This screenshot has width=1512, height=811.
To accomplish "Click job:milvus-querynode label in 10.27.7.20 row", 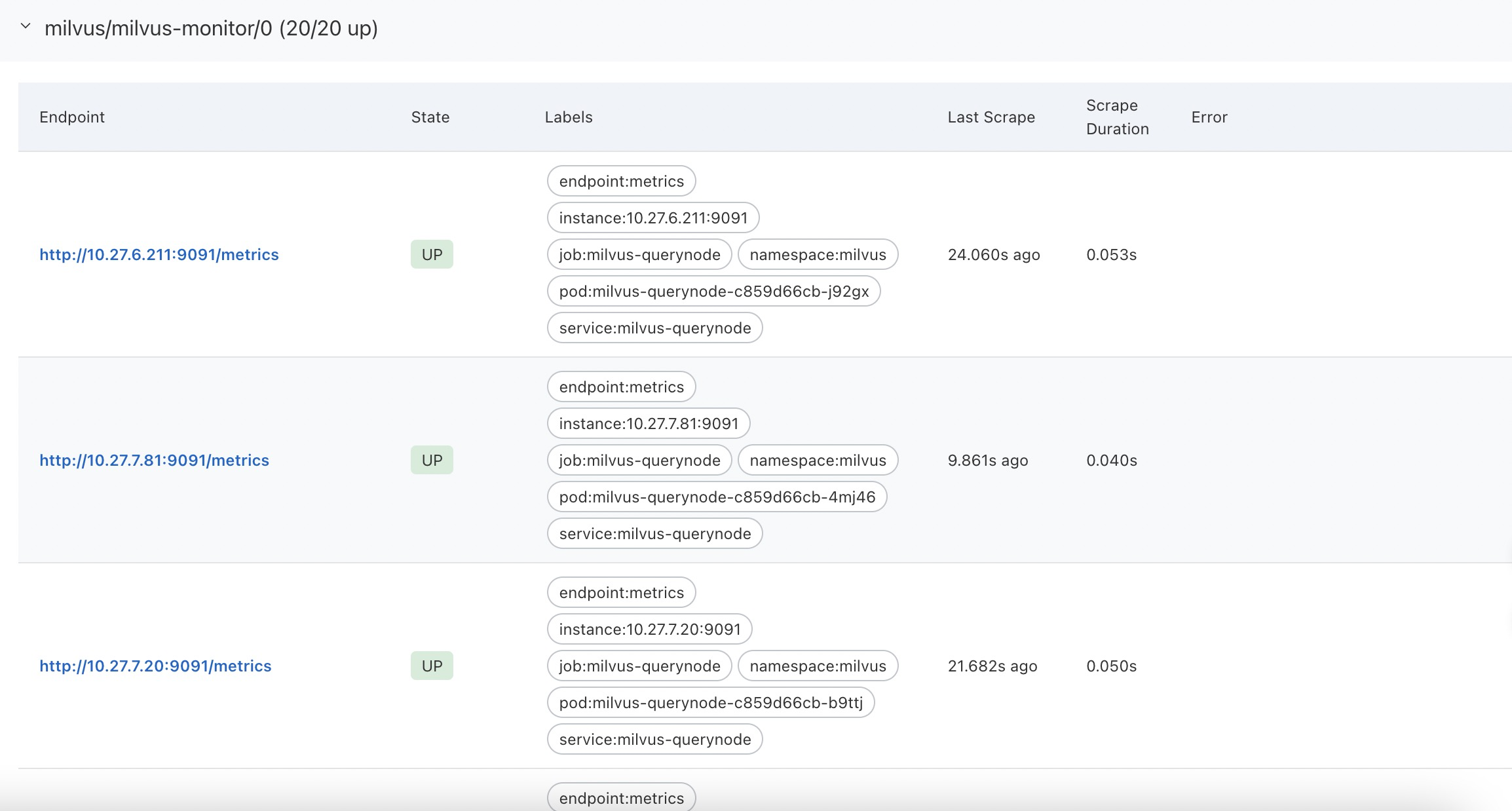I will coord(639,666).
